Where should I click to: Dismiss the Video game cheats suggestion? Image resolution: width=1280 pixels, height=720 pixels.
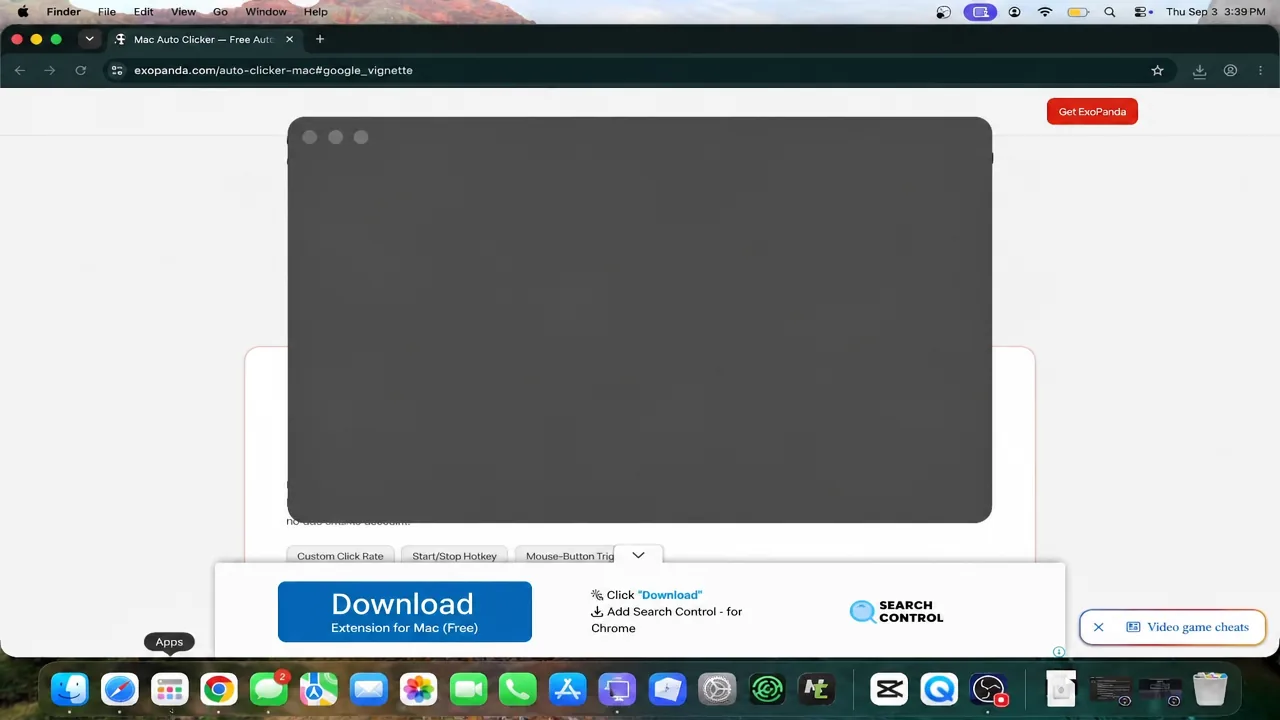coord(1098,627)
